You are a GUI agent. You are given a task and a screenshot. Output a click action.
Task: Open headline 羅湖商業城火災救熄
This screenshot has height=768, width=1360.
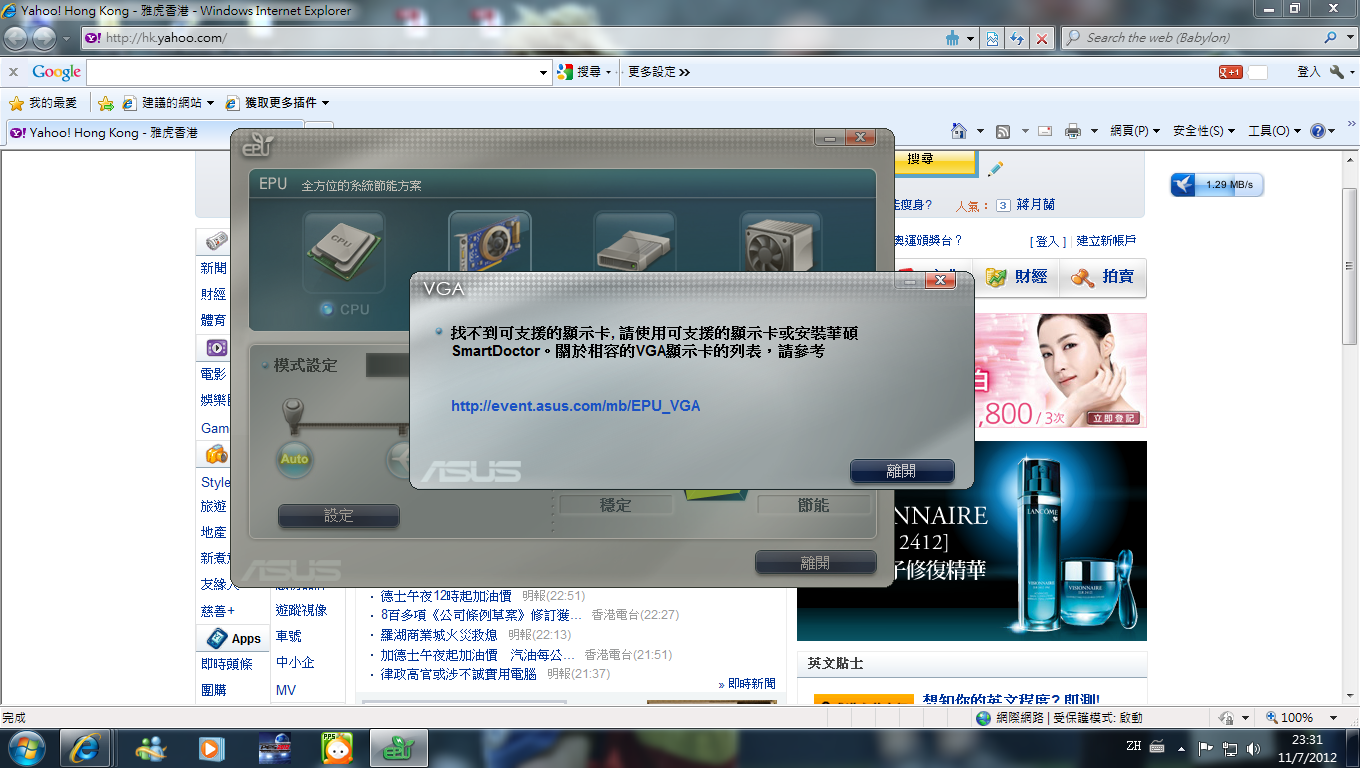click(x=439, y=635)
